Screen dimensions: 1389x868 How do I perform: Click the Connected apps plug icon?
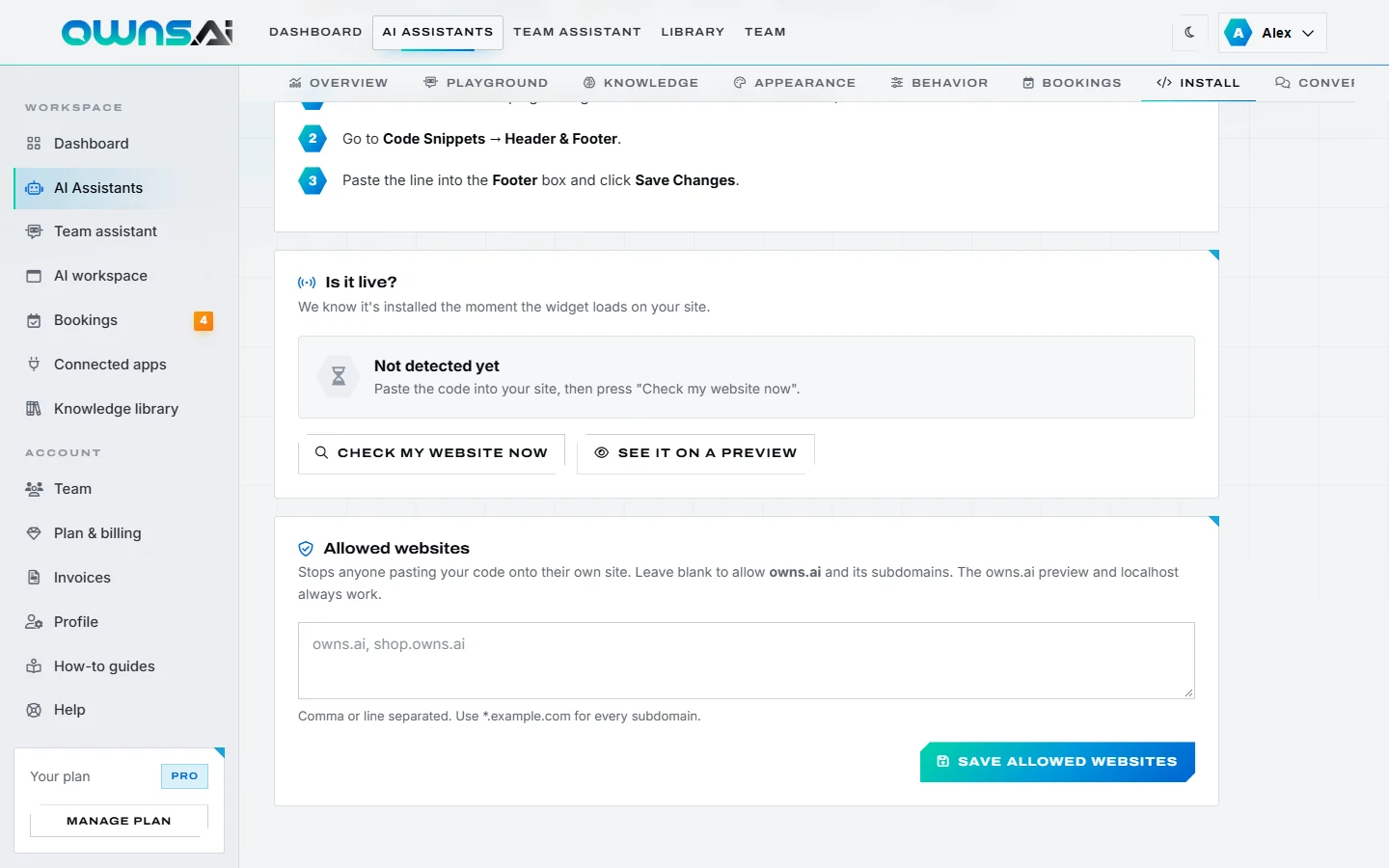(x=34, y=365)
